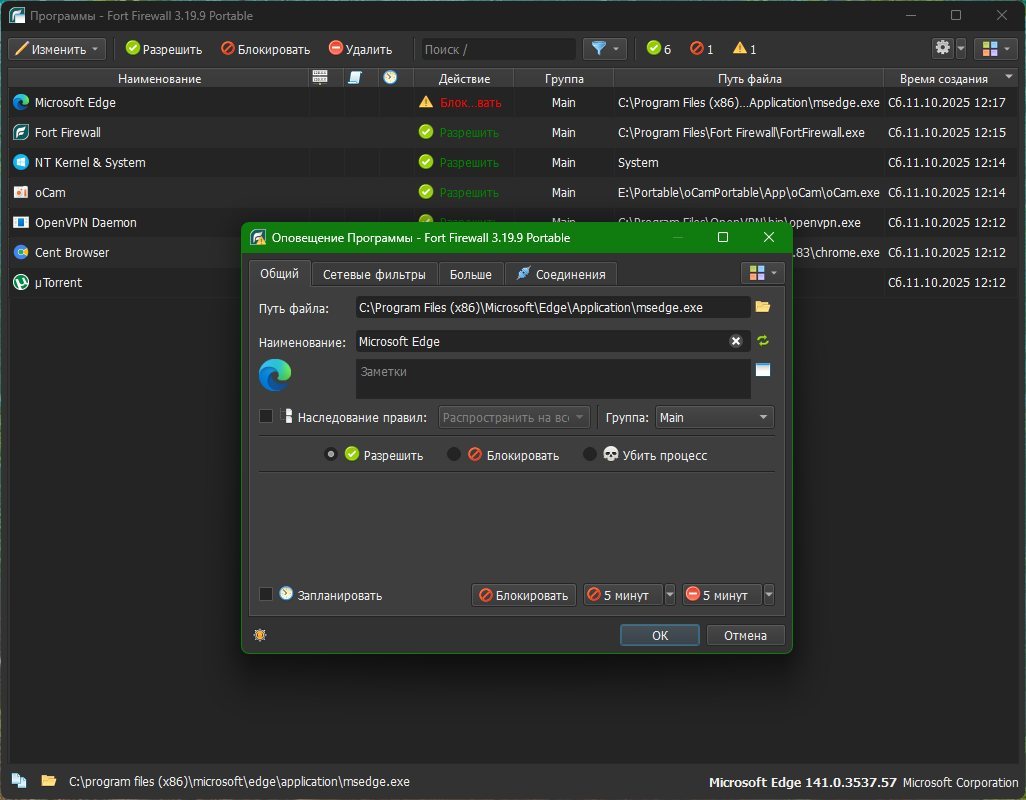Click the window icon beside notes field
Image resolution: width=1026 pixels, height=800 pixels.
(x=763, y=370)
